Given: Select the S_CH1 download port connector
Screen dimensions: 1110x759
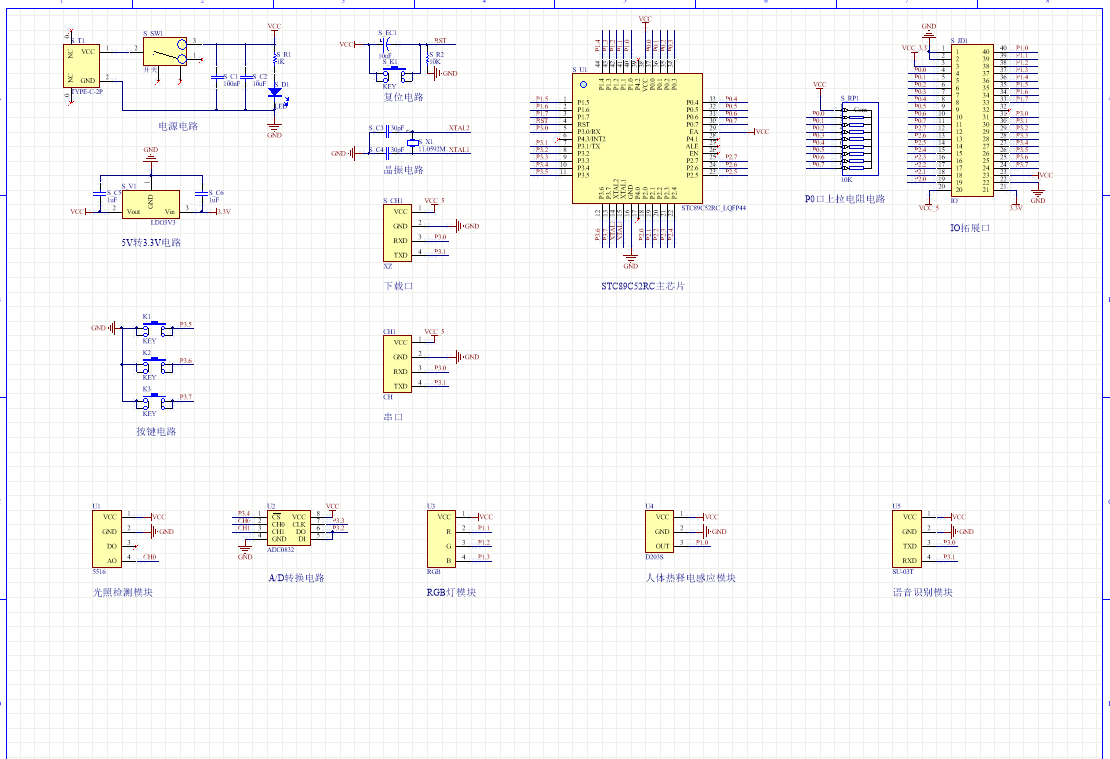Looking at the screenshot, I should tap(400, 234).
